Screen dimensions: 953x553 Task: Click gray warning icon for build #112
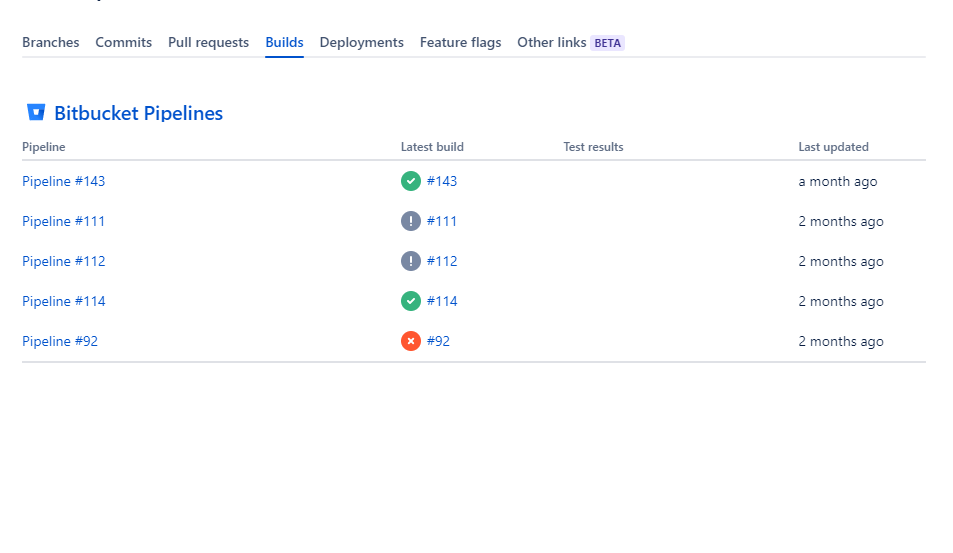[x=411, y=261]
